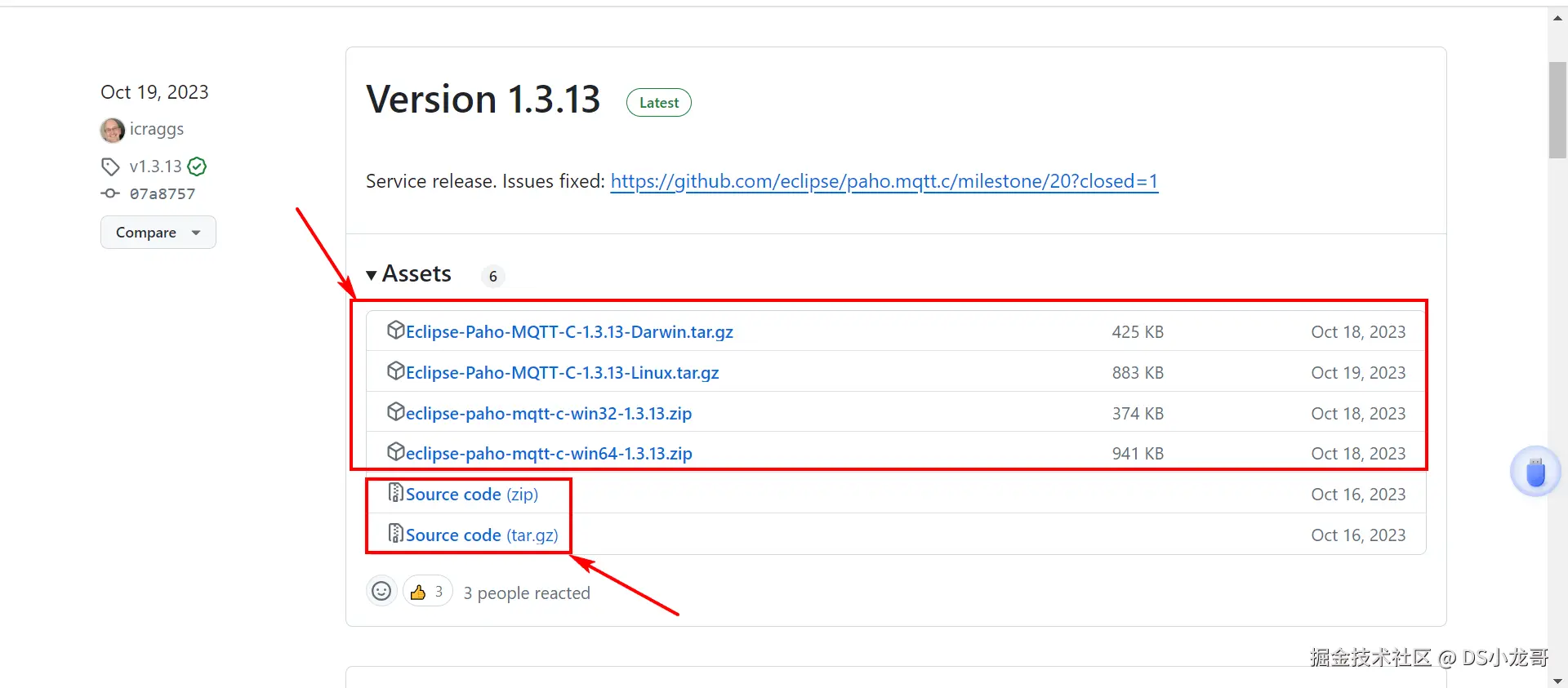Open the v1.3.13 tag link
The height and width of the screenshot is (688, 1568).
[155, 166]
